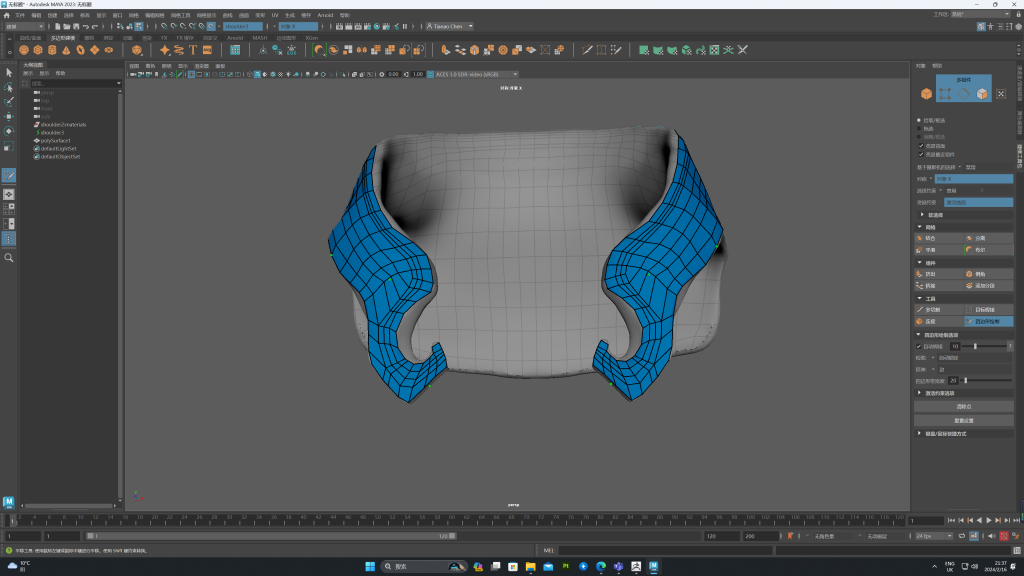Click the play forwards button
The width and height of the screenshot is (1024, 576).
coord(988,520)
